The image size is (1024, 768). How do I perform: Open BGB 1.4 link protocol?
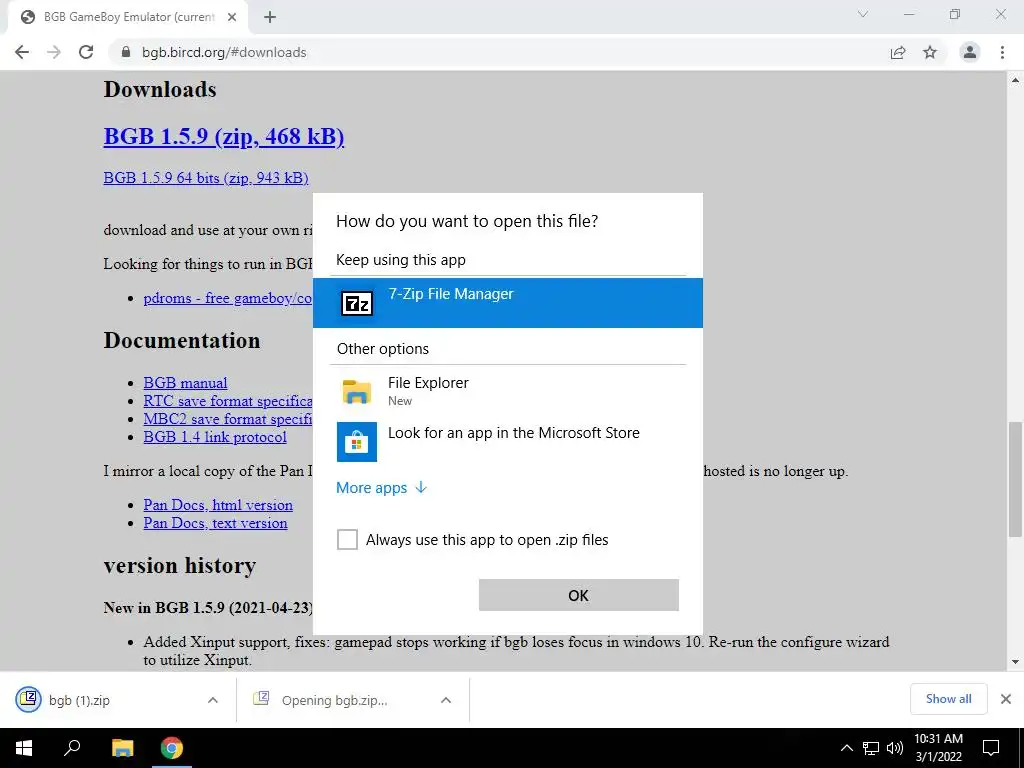[x=215, y=437]
